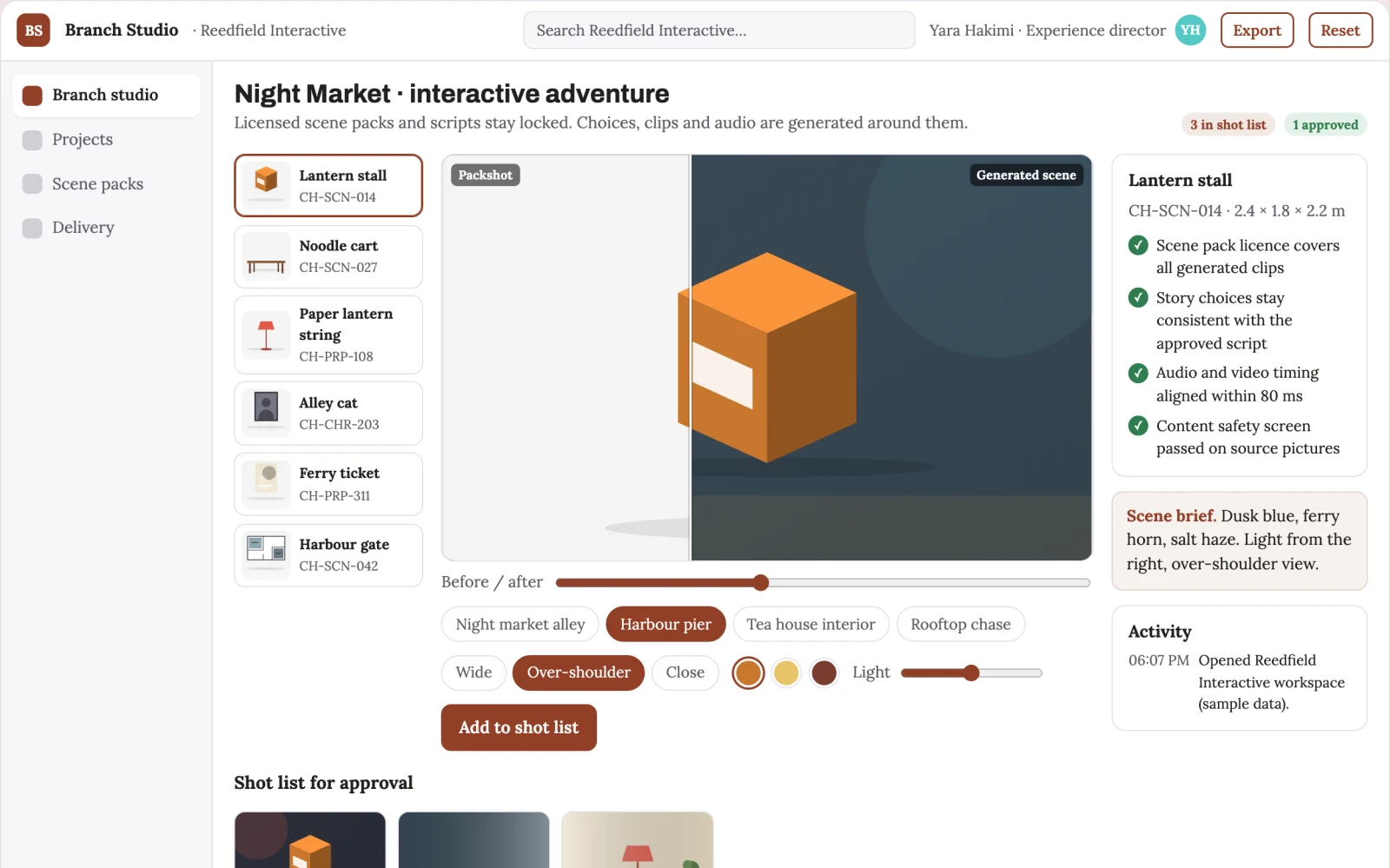Click the Packshot label on preview
This screenshot has width=1390, height=868.
(x=485, y=176)
